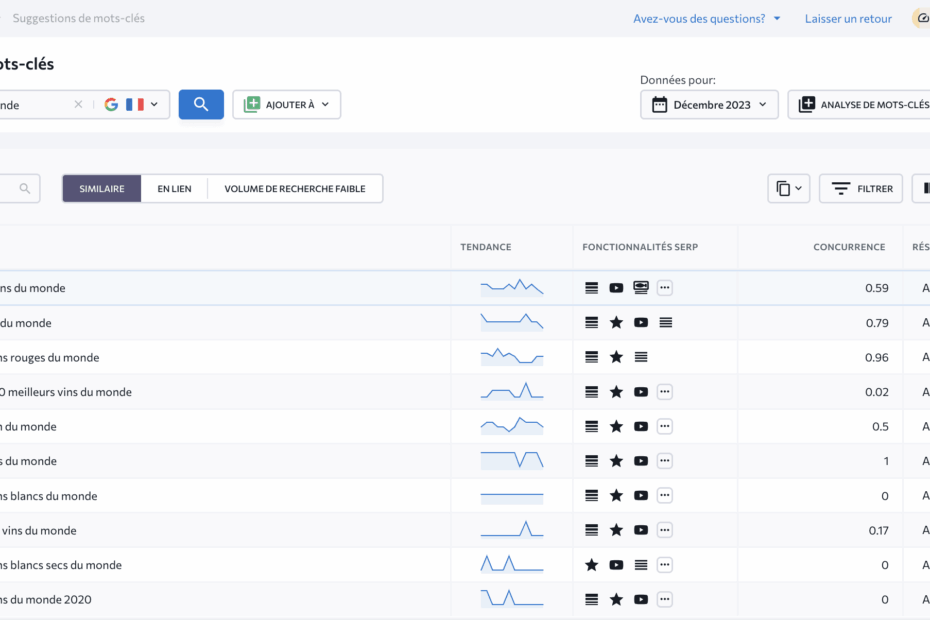Open the AJOUTER À dropdown

(286, 104)
